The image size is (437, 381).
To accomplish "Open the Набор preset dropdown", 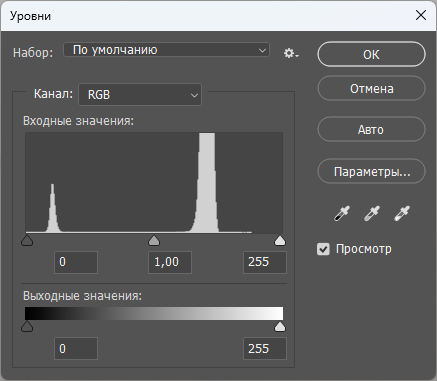I will click(166, 50).
